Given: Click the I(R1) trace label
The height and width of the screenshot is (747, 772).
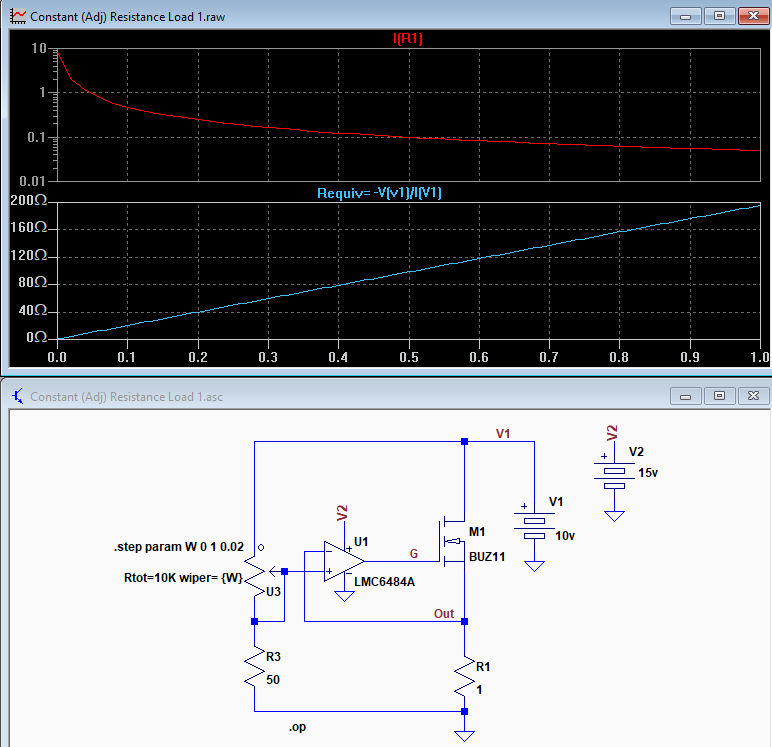Looking at the screenshot, I should coord(408,38).
